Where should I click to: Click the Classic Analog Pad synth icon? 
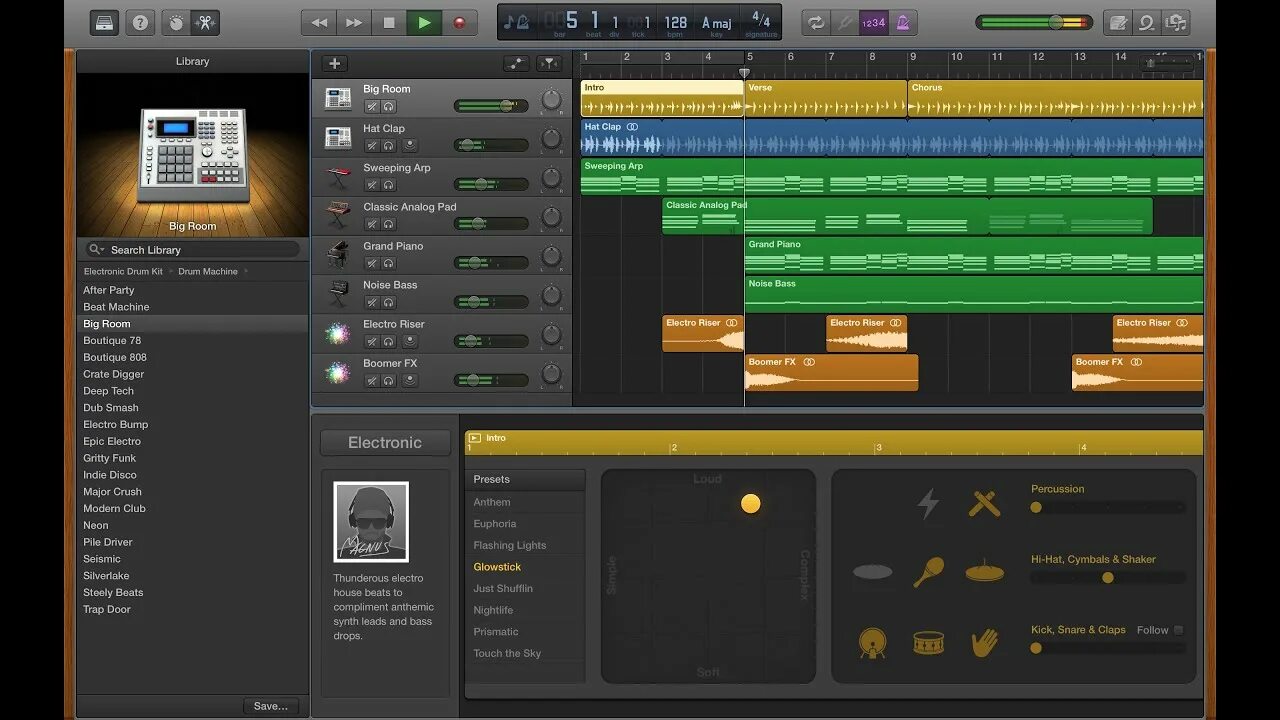tap(338, 216)
